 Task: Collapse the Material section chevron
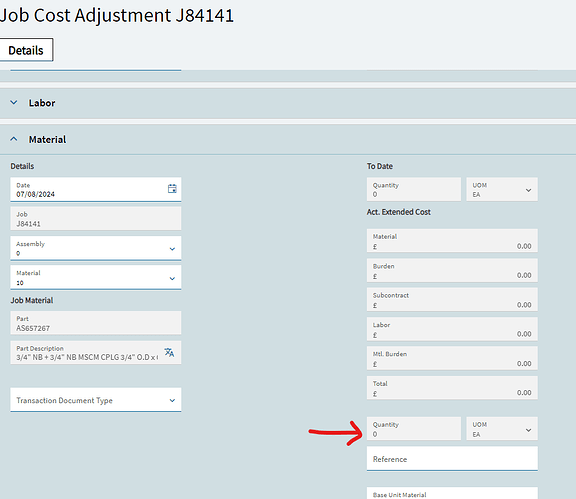click(x=14, y=139)
